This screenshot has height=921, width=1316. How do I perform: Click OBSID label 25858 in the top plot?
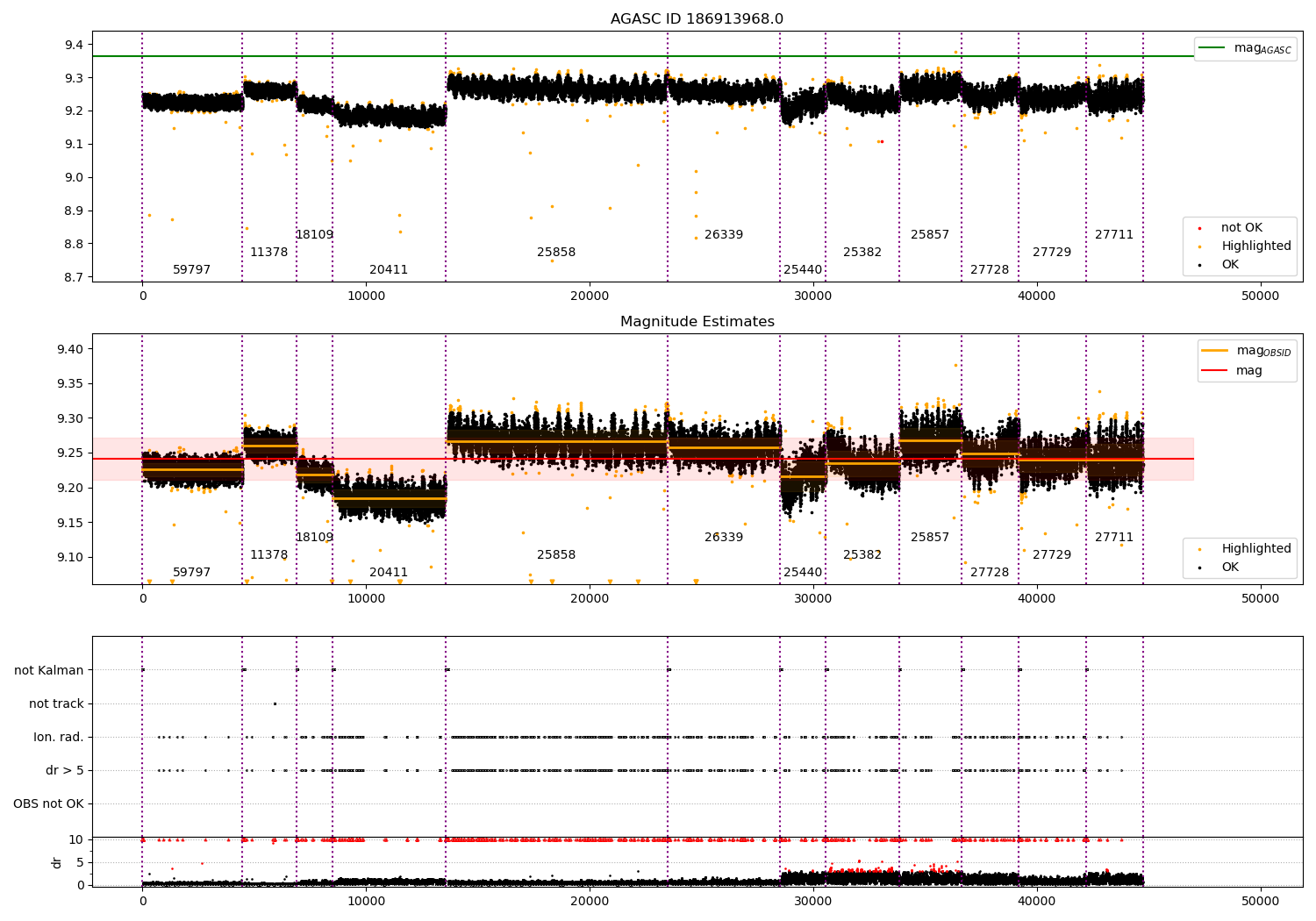pyautogui.click(x=556, y=253)
